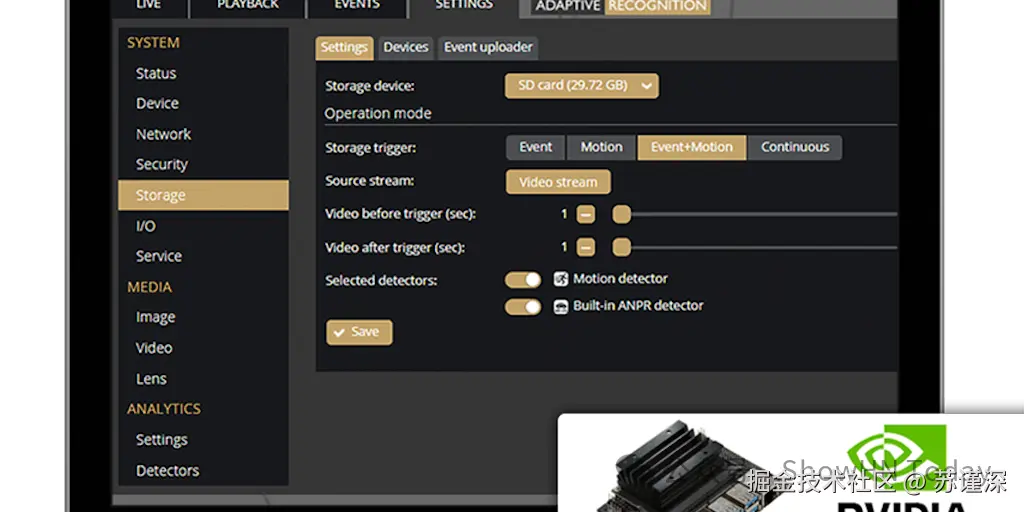
Task: Switch to the Event uploader tab
Action: [488, 48]
